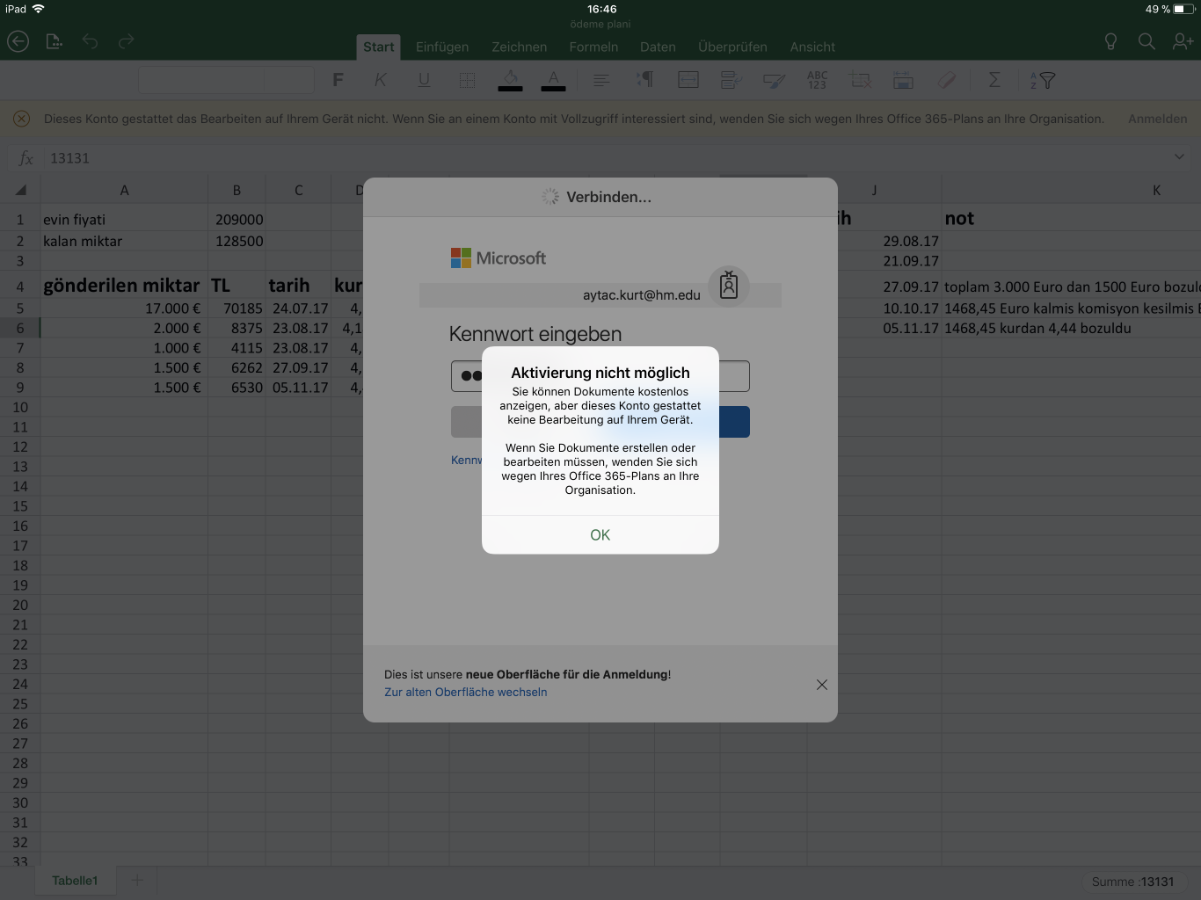
Task: Toggle underline U formatting
Action: pos(424,80)
